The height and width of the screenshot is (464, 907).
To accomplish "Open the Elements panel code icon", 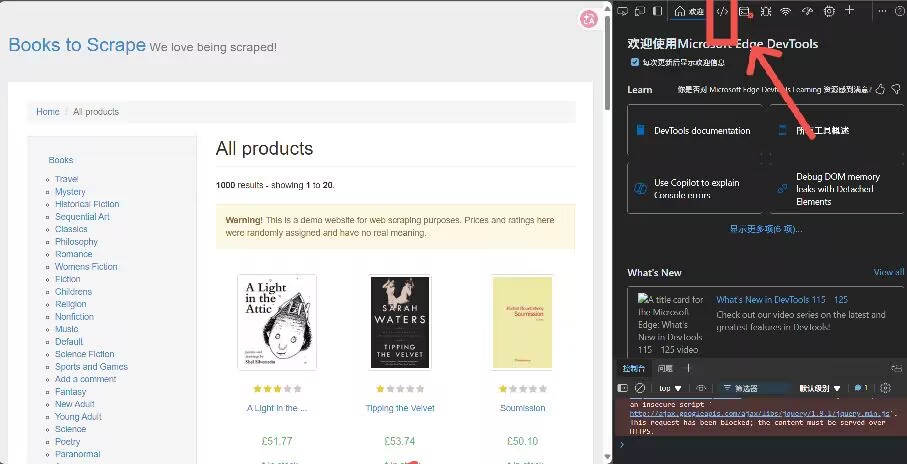I will (x=722, y=11).
